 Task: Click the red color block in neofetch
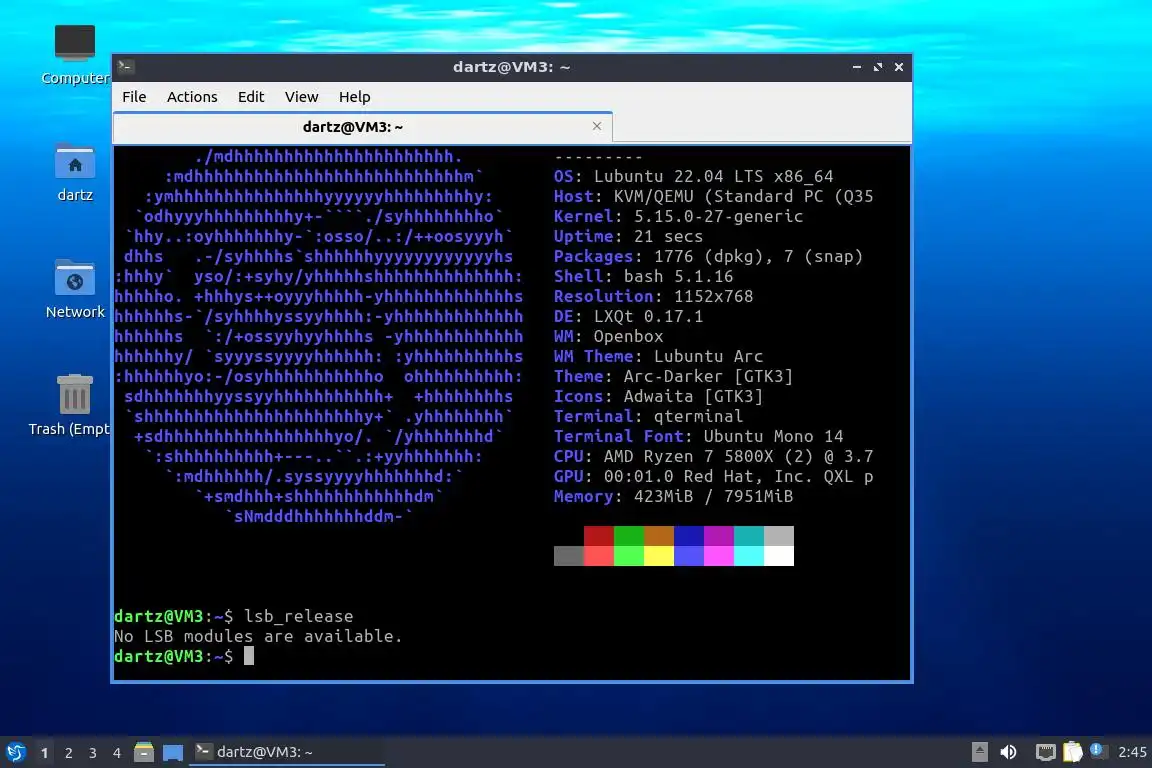pos(599,536)
